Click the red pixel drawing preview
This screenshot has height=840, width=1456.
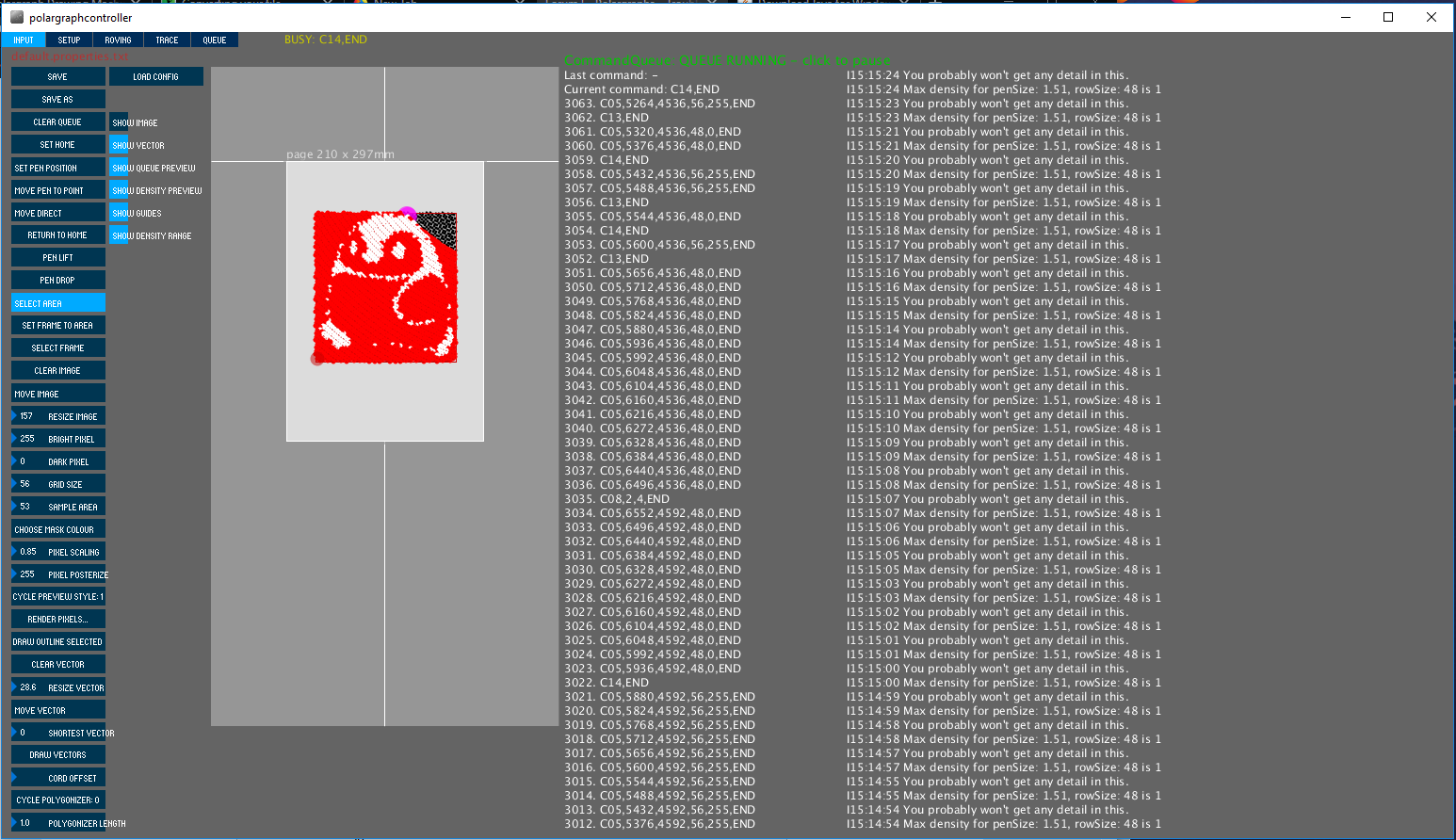(x=385, y=287)
